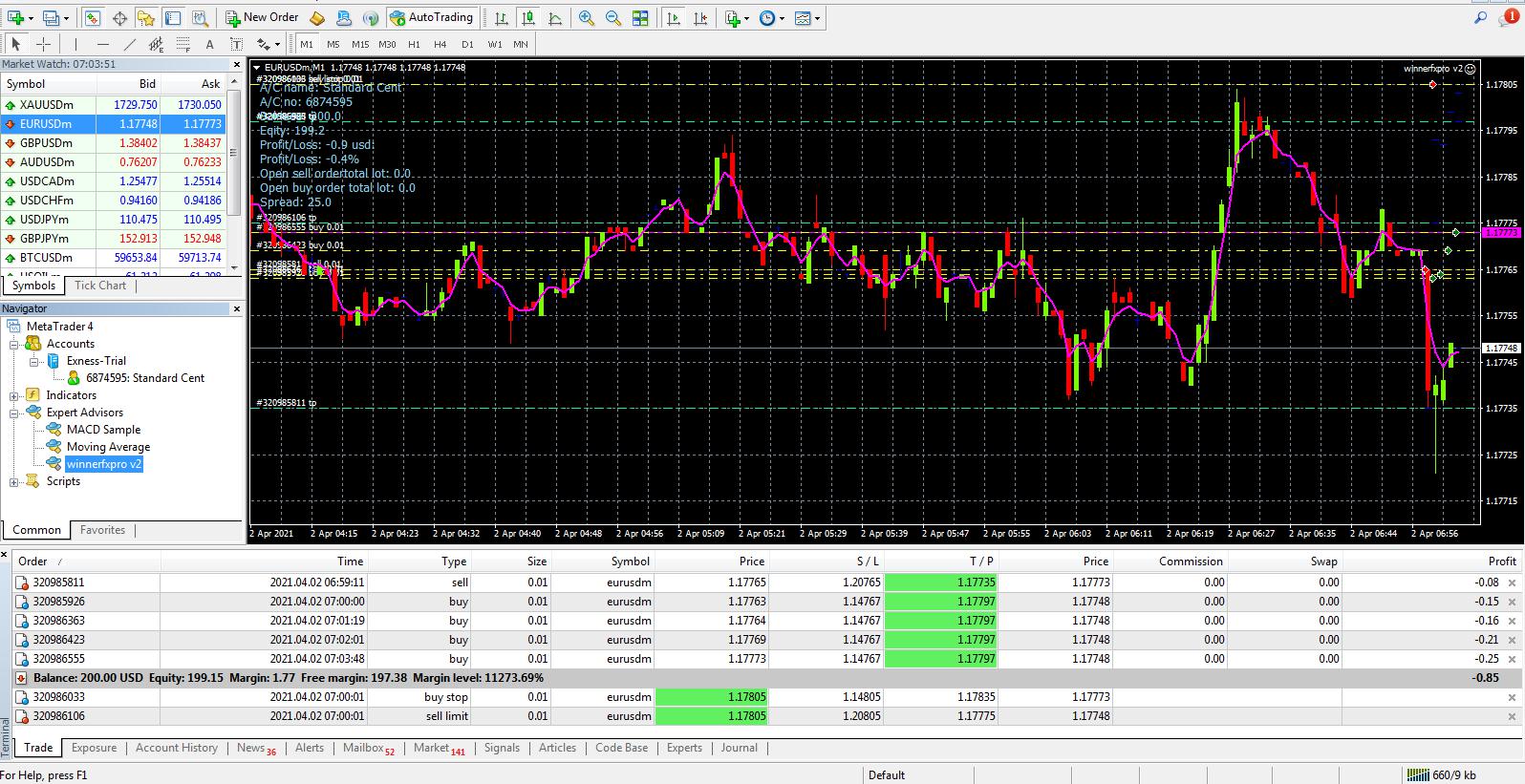Select the Crosshair cursor tool
This screenshot has width=1525, height=784.
click(x=43, y=44)
